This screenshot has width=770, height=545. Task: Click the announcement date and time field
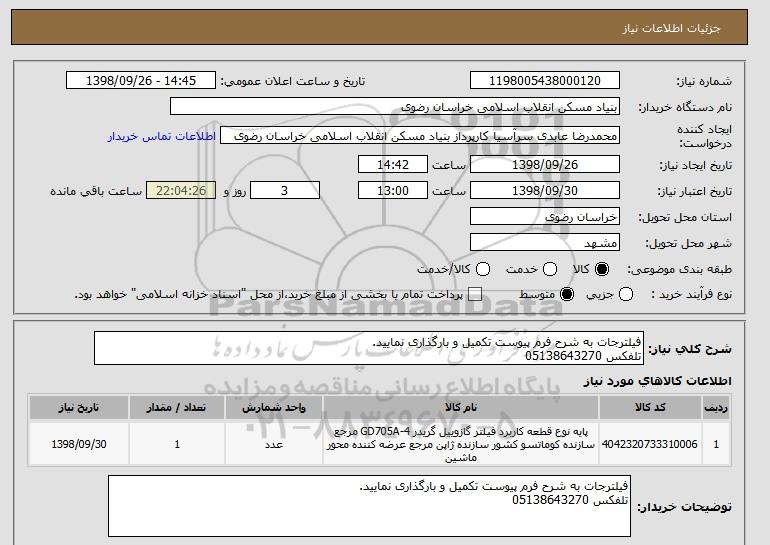[x=141, y=81]
